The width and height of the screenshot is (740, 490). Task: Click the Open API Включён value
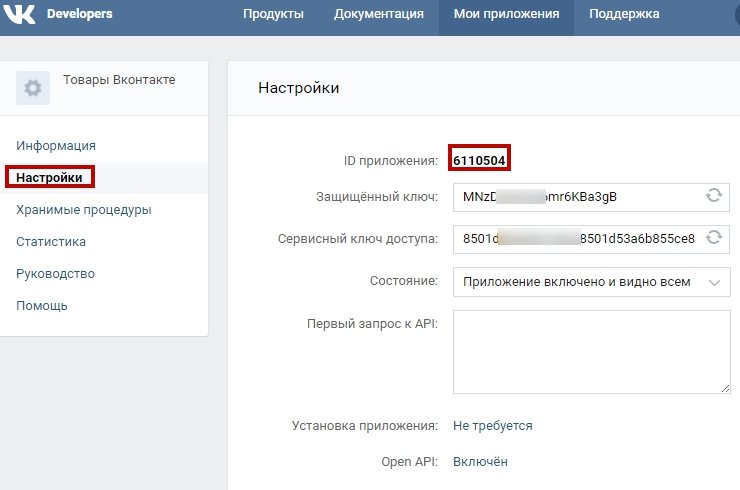tap(480, 462)
